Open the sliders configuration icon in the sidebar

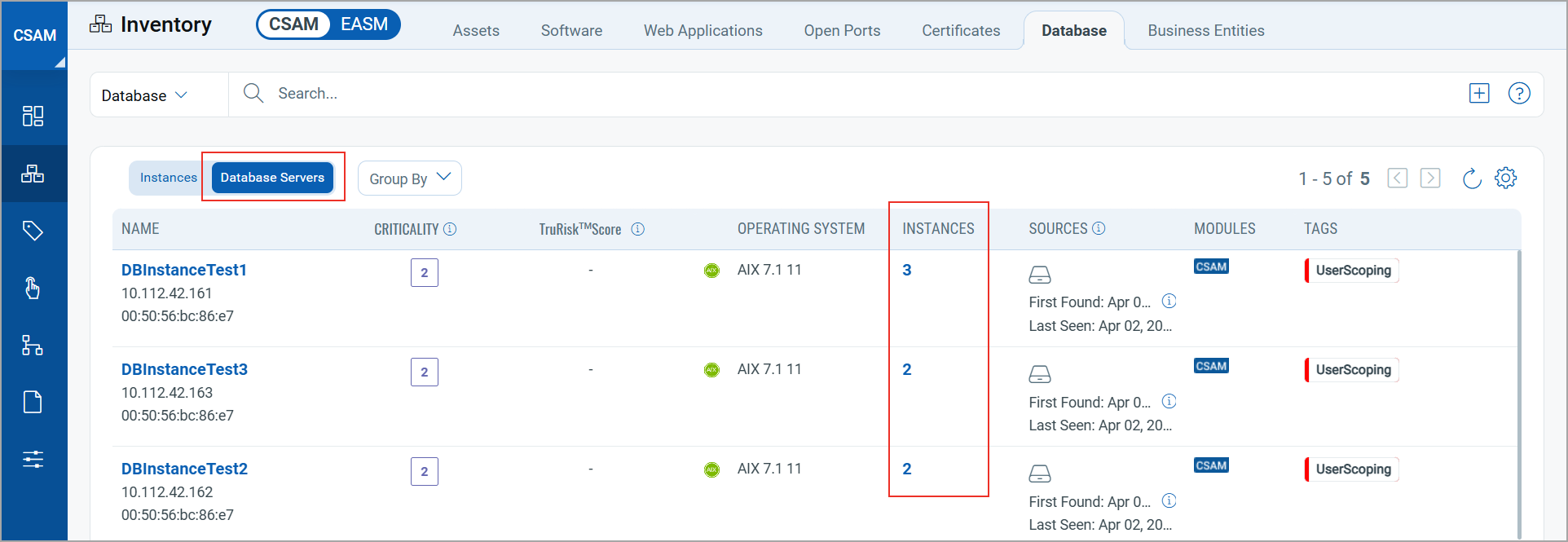[x=33, y=459]
